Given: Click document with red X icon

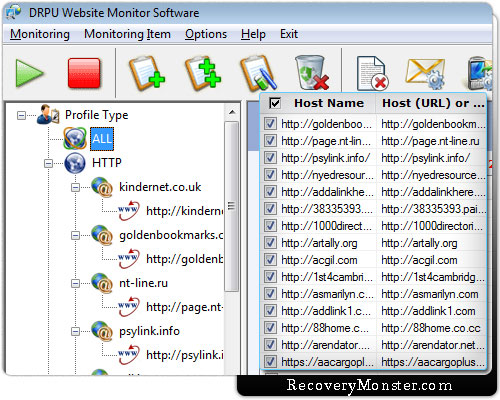Looking at the screenshot, I should point(372,73).
